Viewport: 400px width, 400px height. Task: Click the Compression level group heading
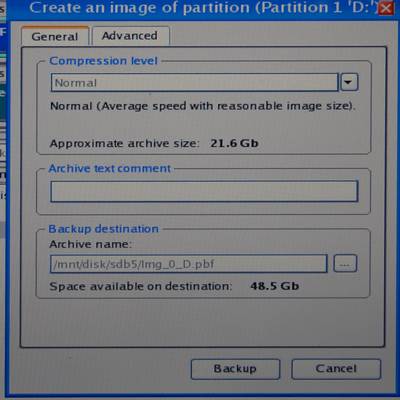pyautogui.click(x=103, y=61)
